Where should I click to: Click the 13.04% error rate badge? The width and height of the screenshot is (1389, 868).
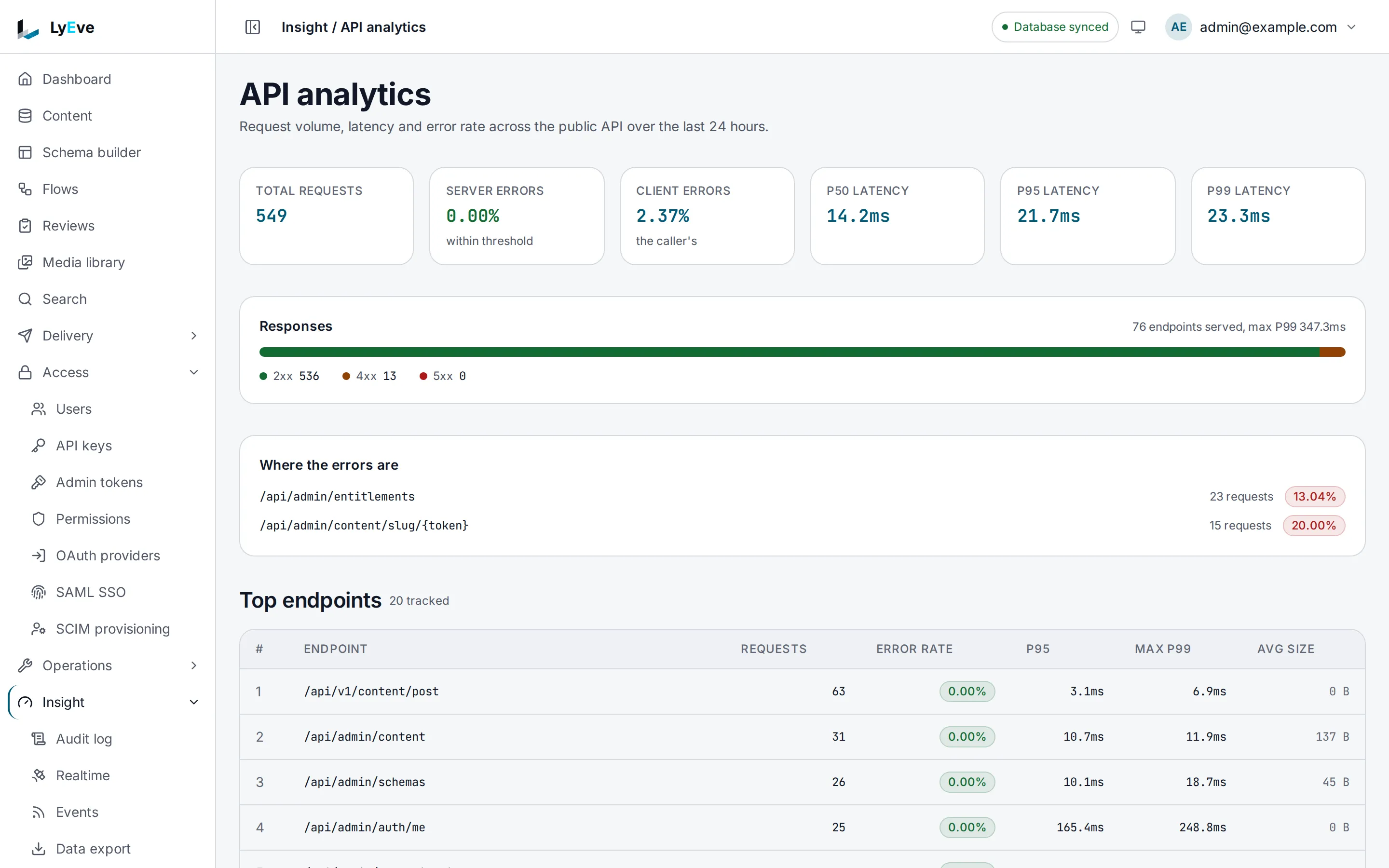coord(1314,497)
